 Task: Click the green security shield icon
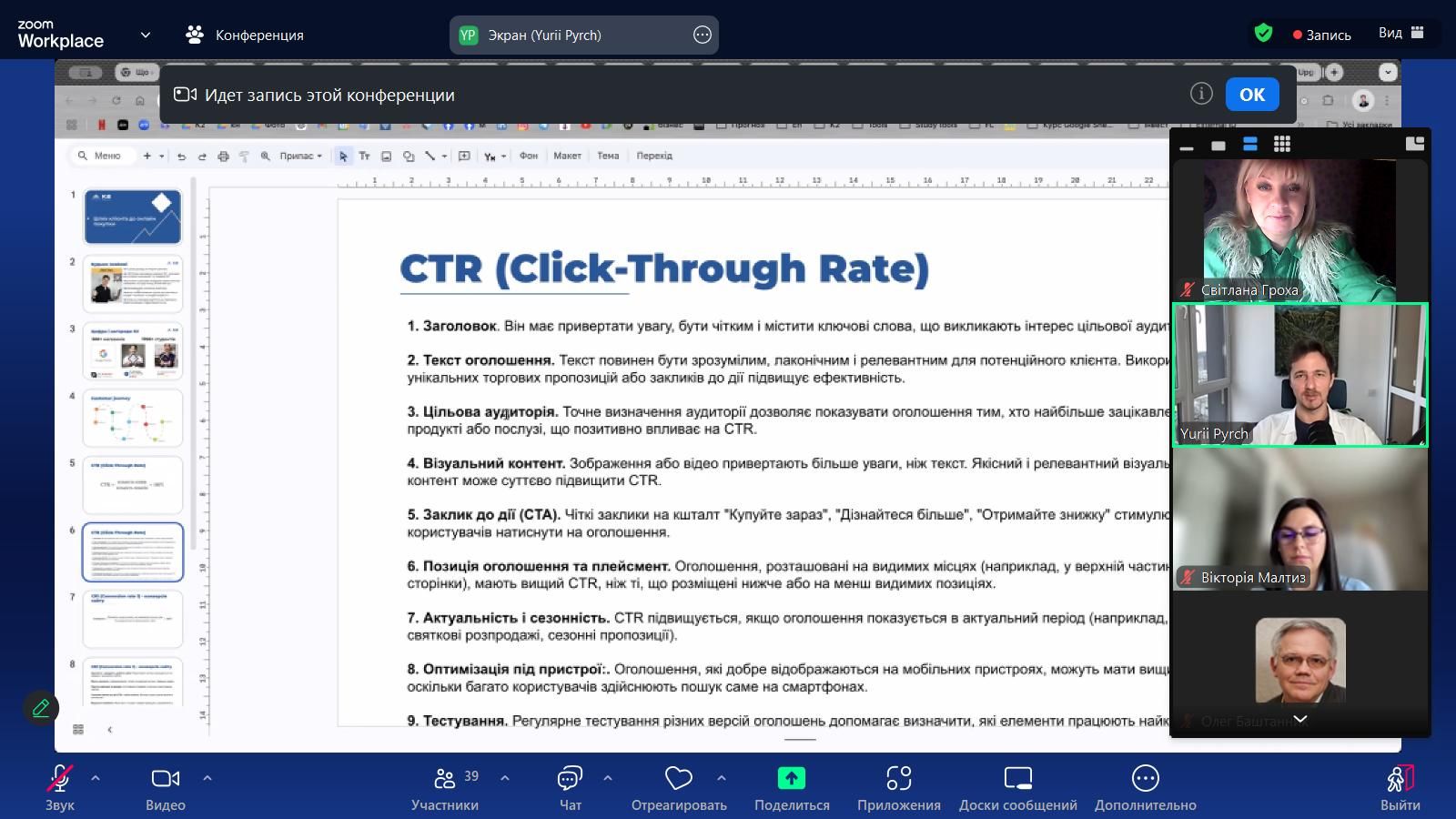tap(1263, 34)
